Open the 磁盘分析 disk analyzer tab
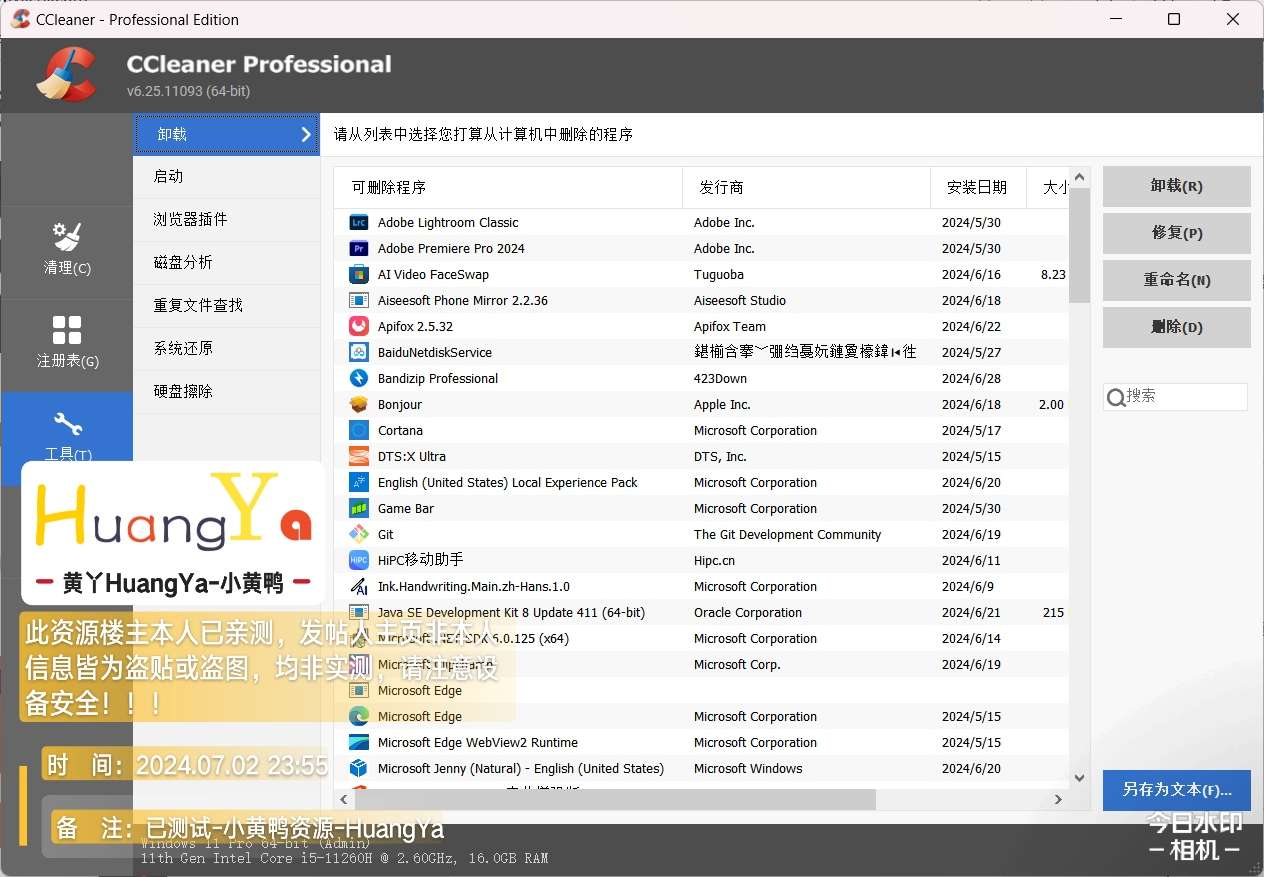The height and width of the screenshot is (877, 1264). click(x=183, y=263)
